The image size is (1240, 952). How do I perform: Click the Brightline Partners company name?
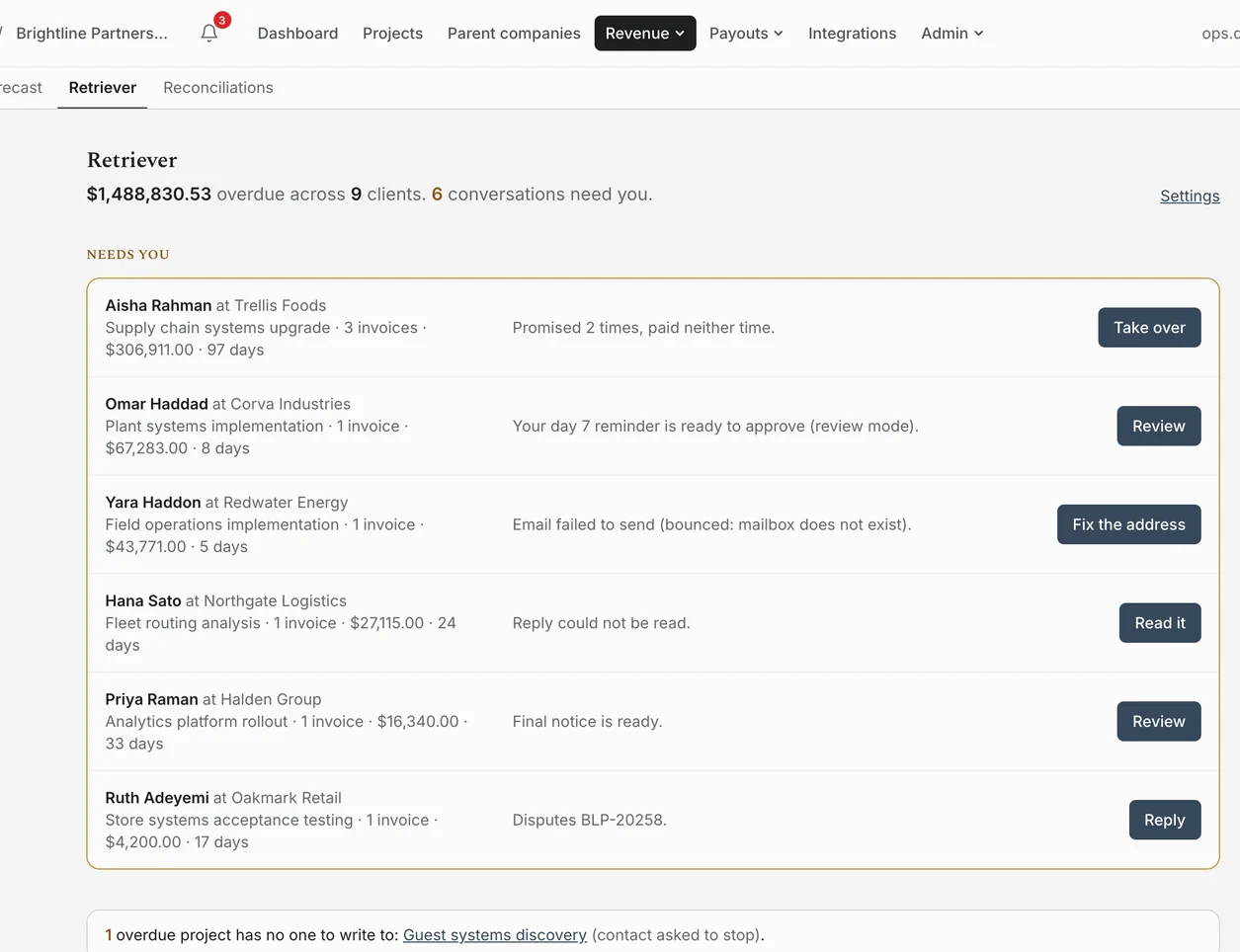(92, 33)
